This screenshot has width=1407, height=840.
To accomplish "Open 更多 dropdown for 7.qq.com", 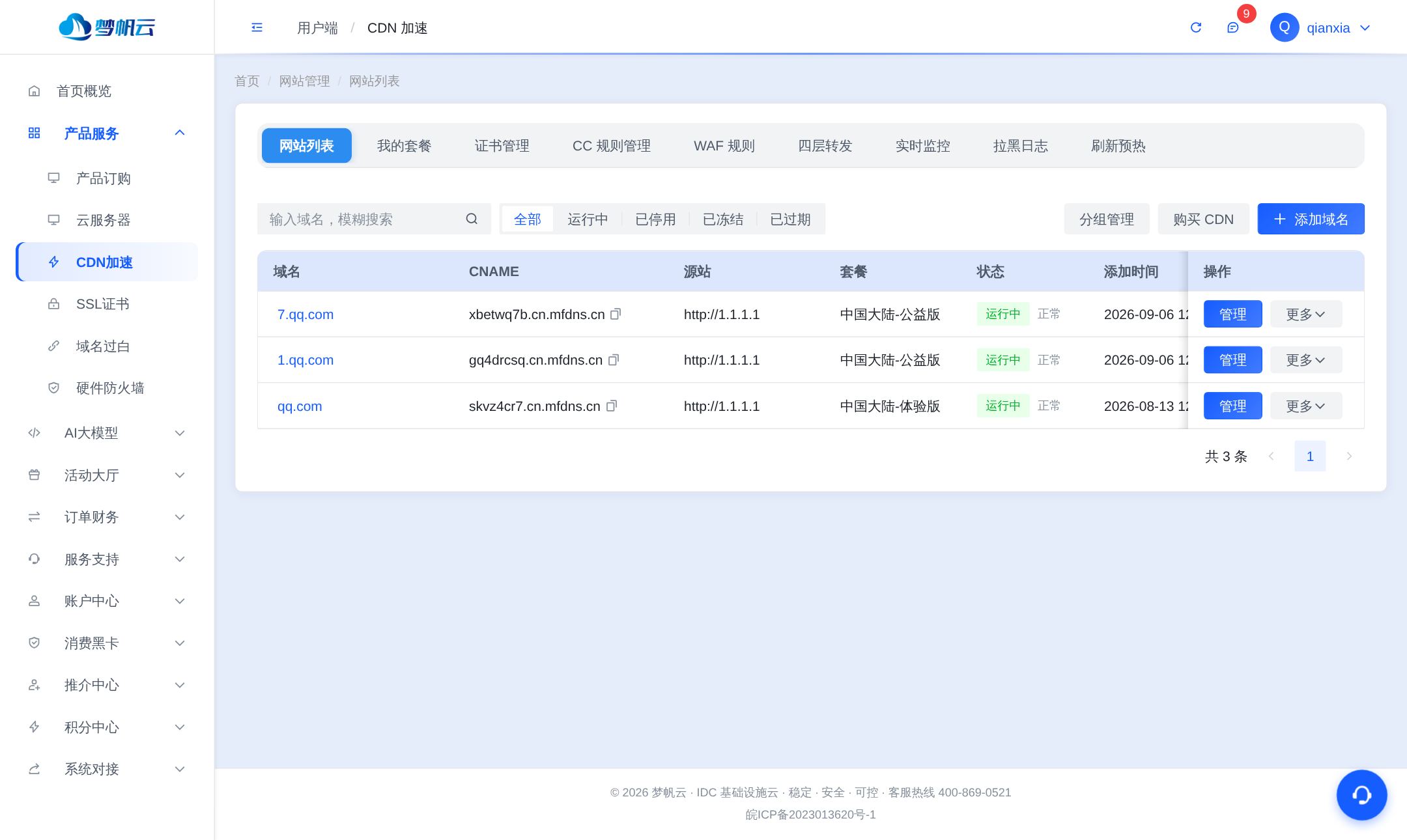I will 1305,314.
